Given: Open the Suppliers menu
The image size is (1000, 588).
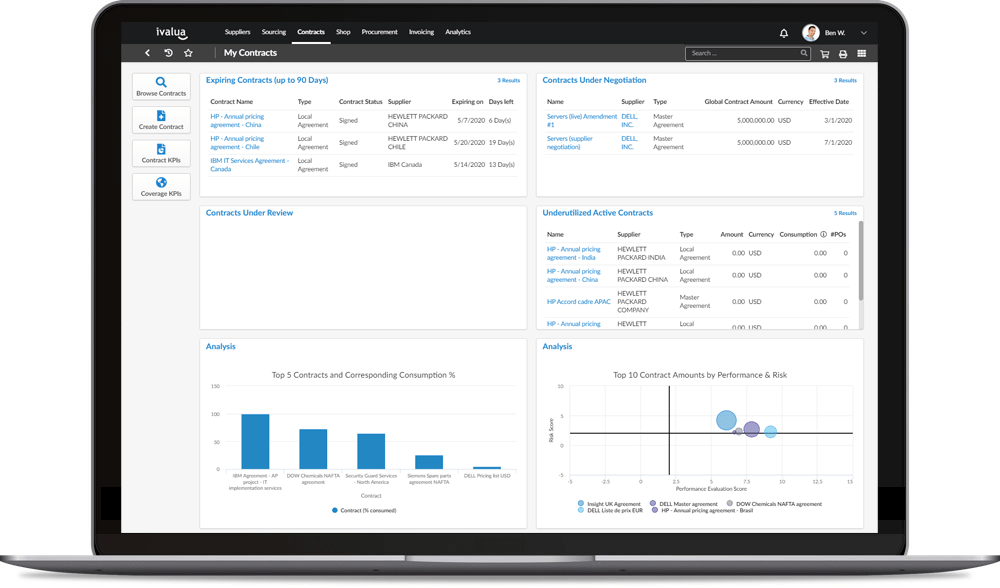Looking at the screenshot, I should point(237,32).
